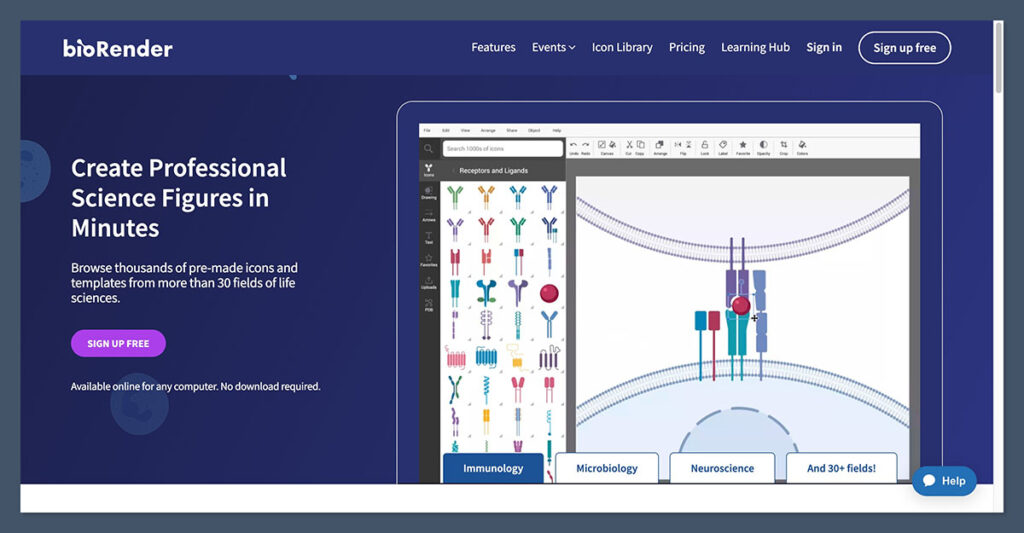Click the Sign in link
1024x533 pixels.
[x=824, y=47]
